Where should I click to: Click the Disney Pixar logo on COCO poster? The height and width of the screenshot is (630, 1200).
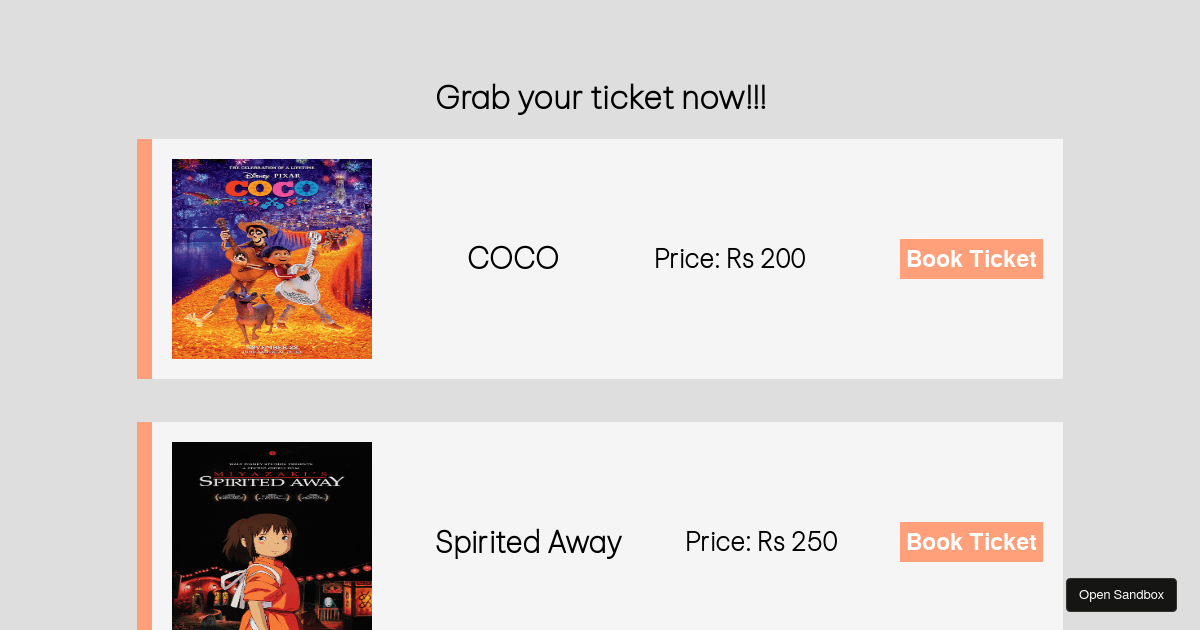click(x=271, y=174)
